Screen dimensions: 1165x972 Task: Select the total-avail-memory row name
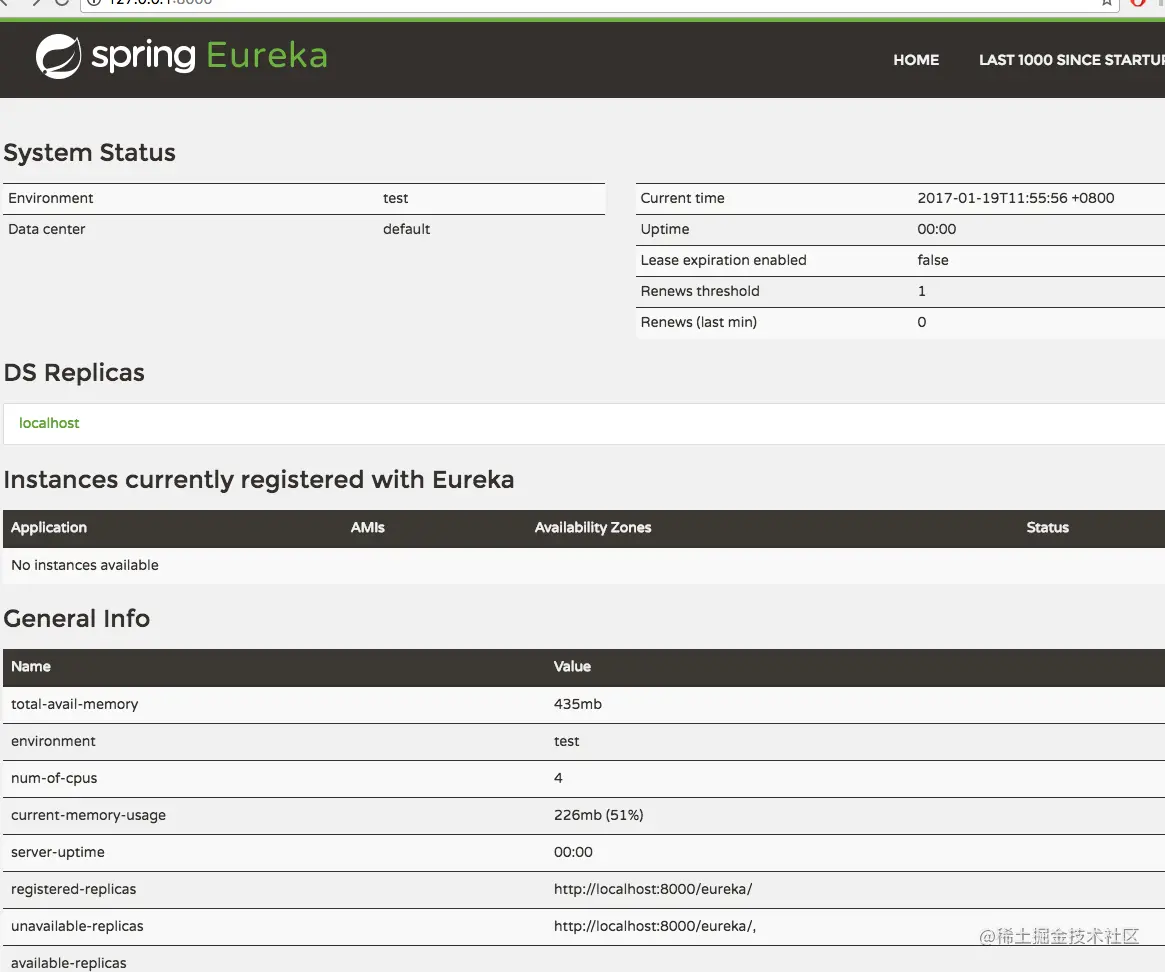[x=74, y=704]
